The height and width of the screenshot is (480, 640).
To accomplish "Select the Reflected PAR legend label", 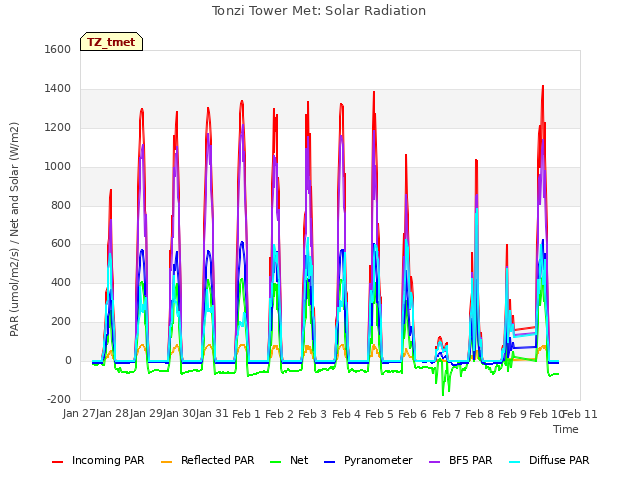I will (x=218, y=460).
